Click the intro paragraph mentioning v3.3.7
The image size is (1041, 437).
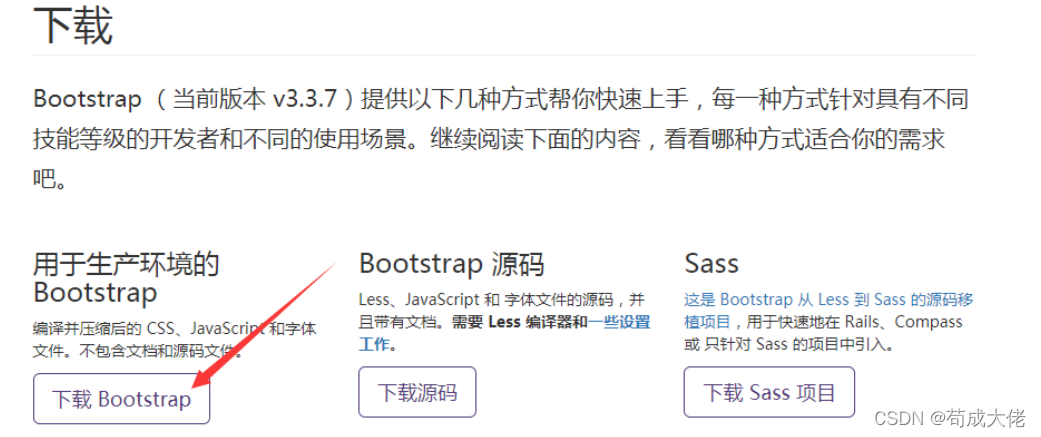501,139
